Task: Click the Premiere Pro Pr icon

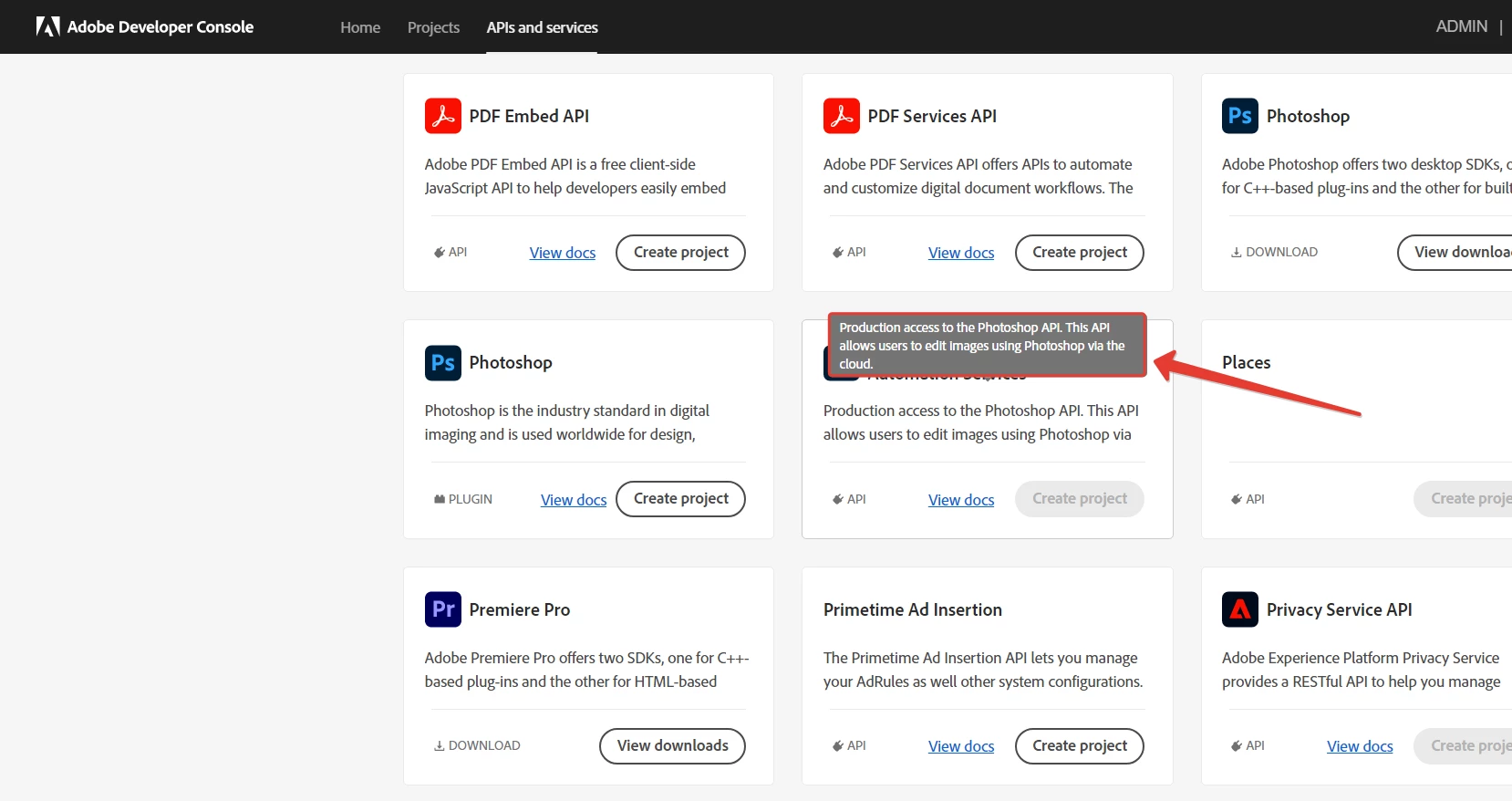Action: 443,609
